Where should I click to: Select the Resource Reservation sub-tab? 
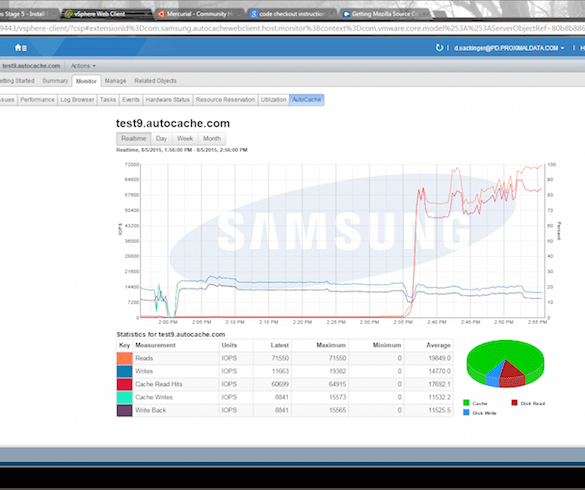(225, 100)
